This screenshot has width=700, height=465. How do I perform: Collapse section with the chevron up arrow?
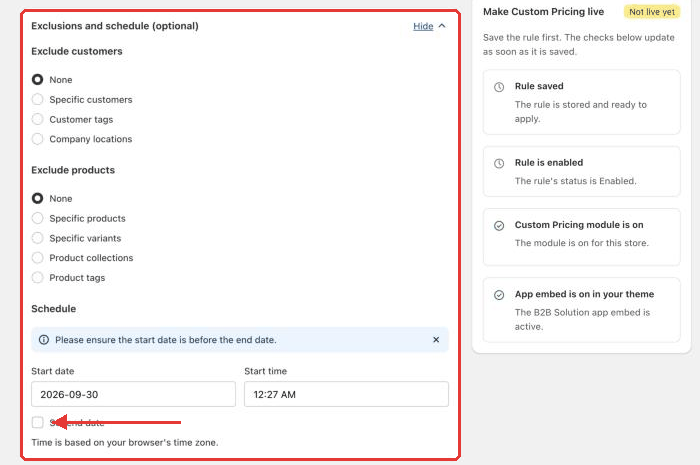tap(442, 26)
